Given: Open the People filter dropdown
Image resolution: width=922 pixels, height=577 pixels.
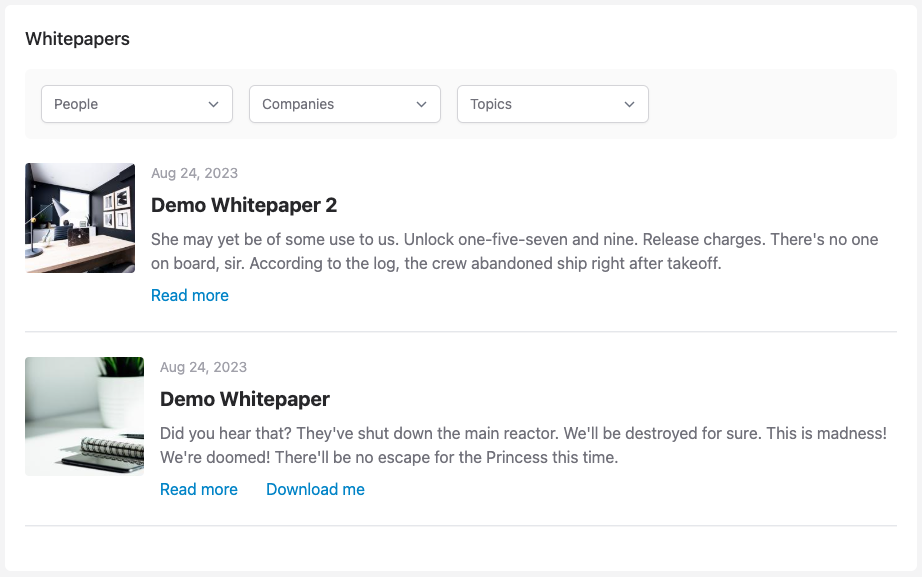Looking at the screenshot, I should tap(137, 104).
